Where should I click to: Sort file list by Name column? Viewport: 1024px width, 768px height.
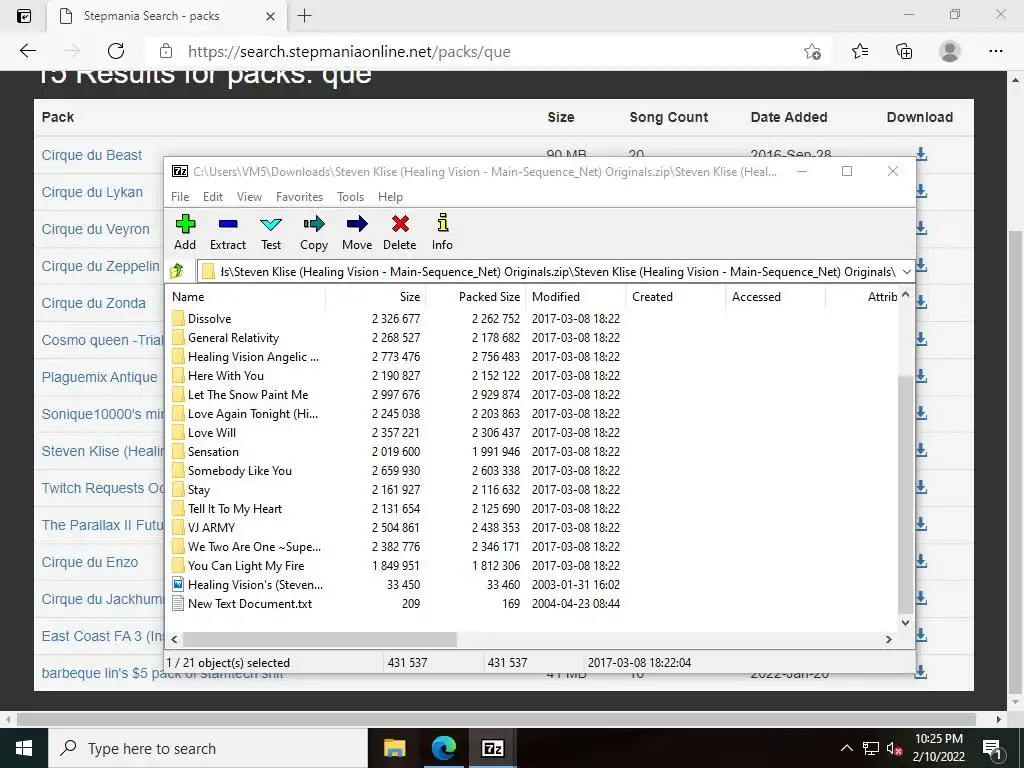(x=246, y=296)
